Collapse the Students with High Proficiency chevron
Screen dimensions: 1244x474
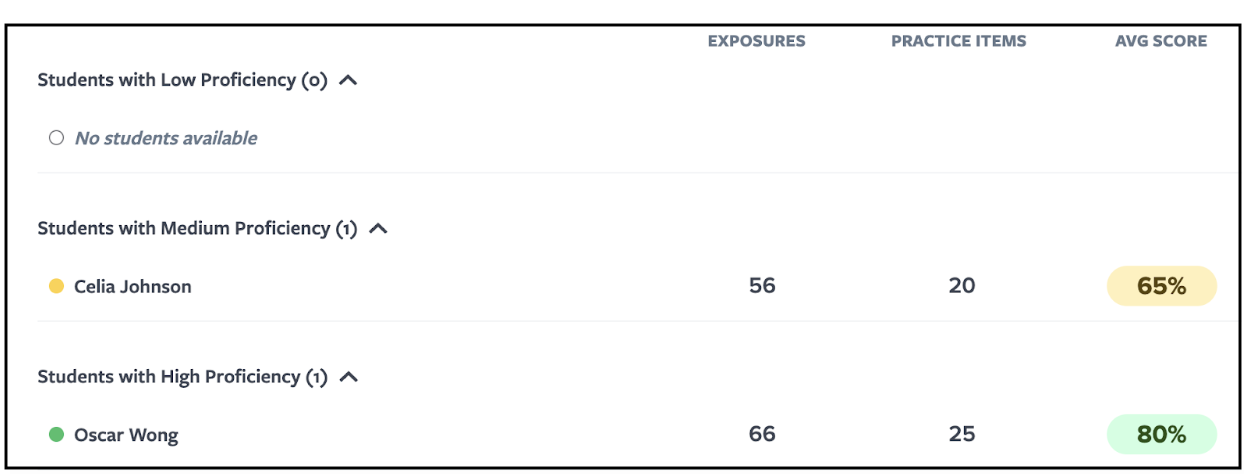[349, 377]
